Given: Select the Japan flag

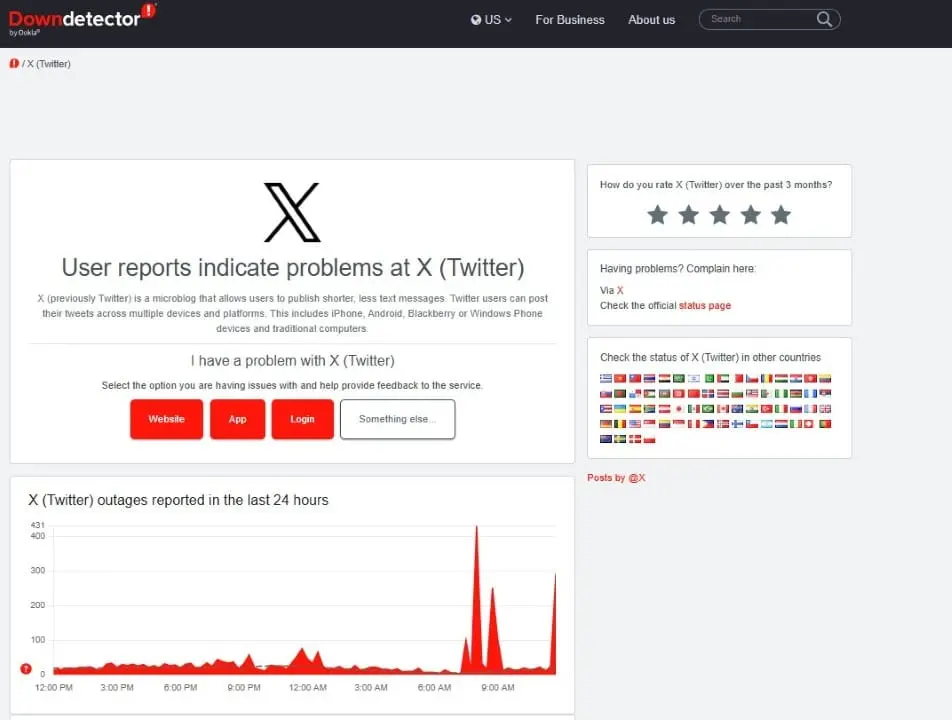Looking at the screenshot, I should coord(679,409).
